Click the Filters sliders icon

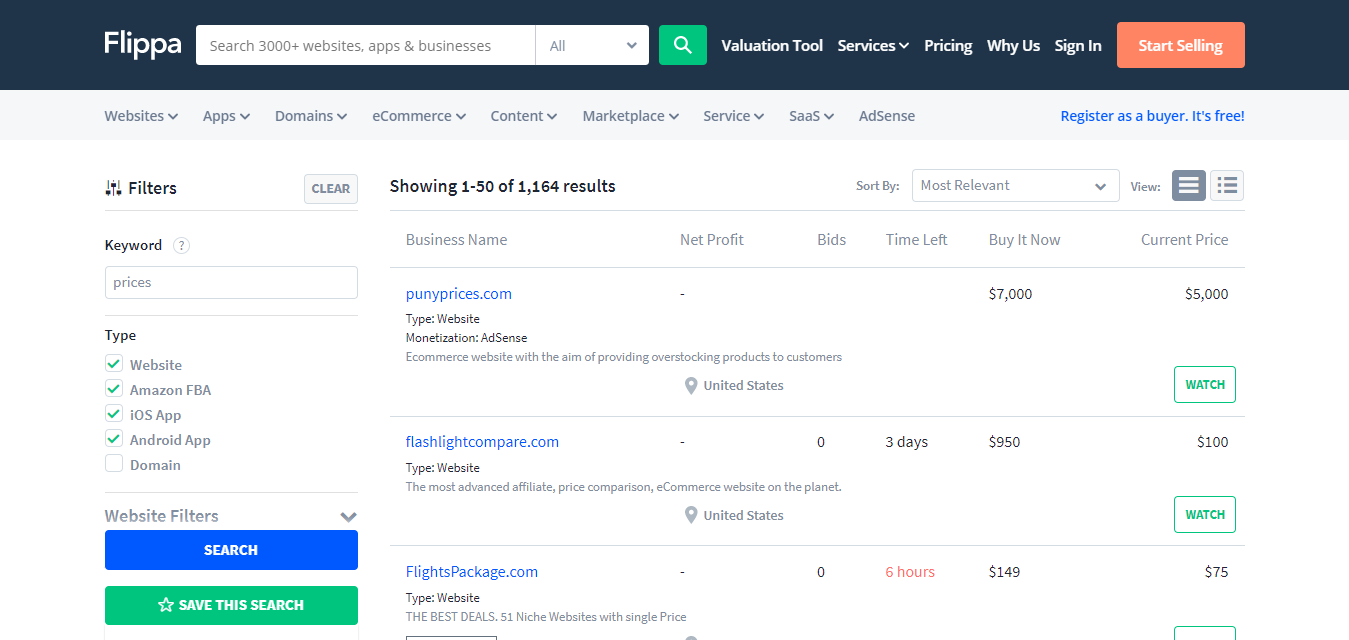113,188
